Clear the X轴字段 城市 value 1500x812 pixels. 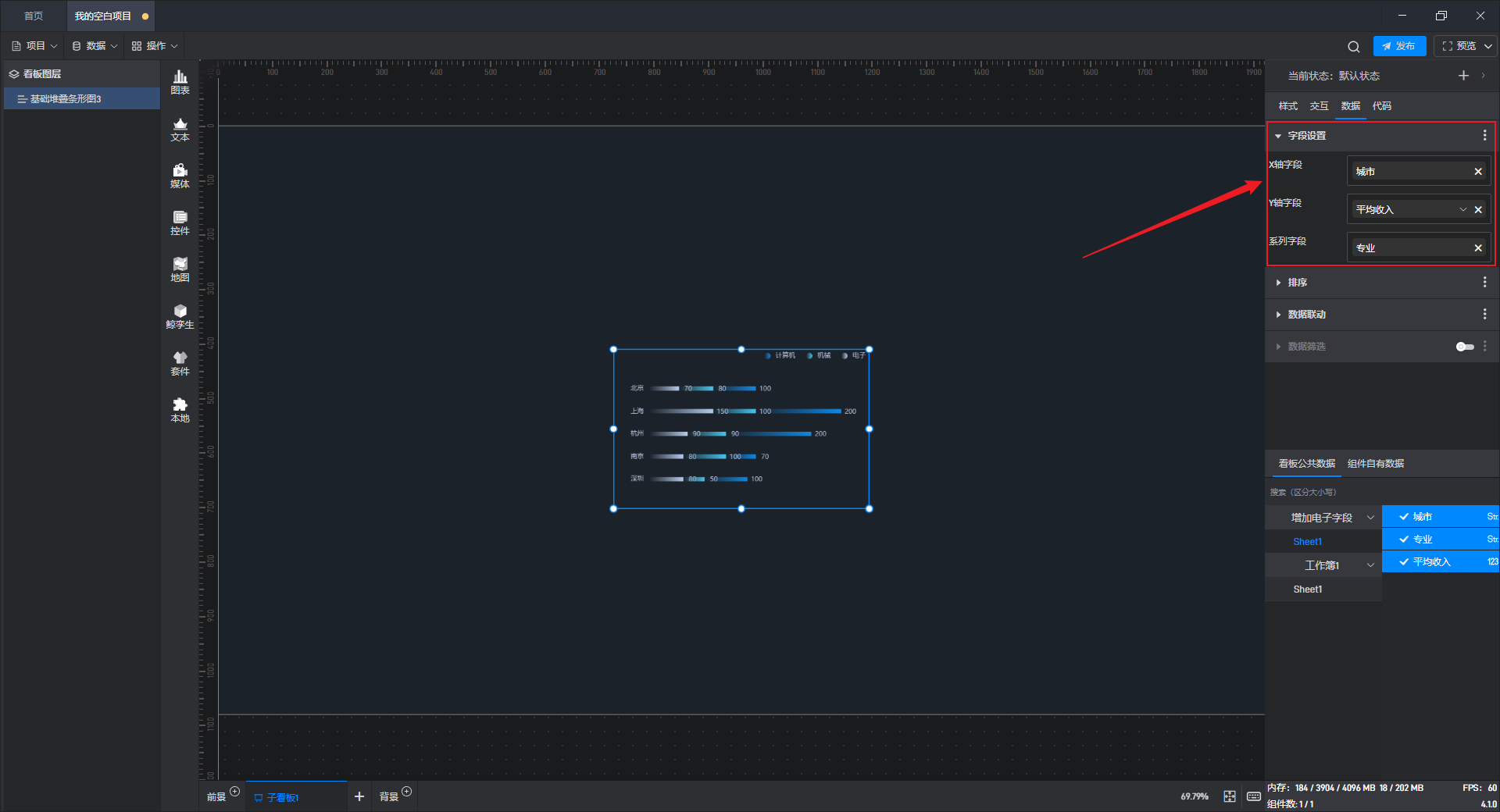pos(1478,172)
